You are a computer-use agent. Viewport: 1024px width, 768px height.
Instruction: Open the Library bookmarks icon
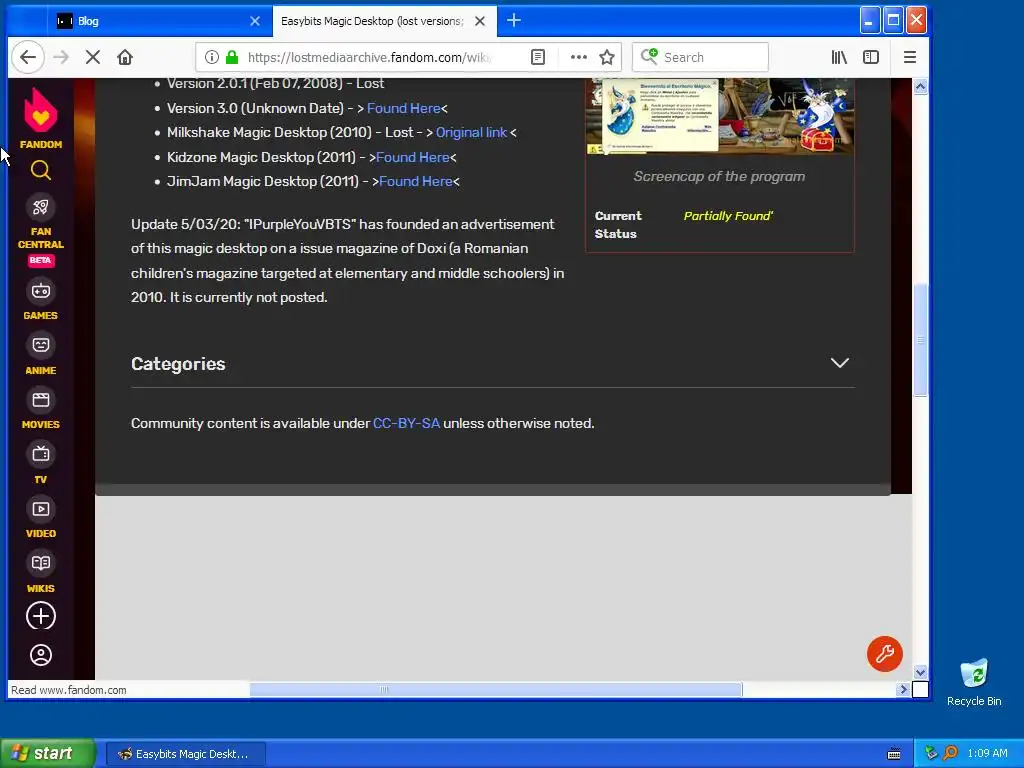tap(839, 57)
